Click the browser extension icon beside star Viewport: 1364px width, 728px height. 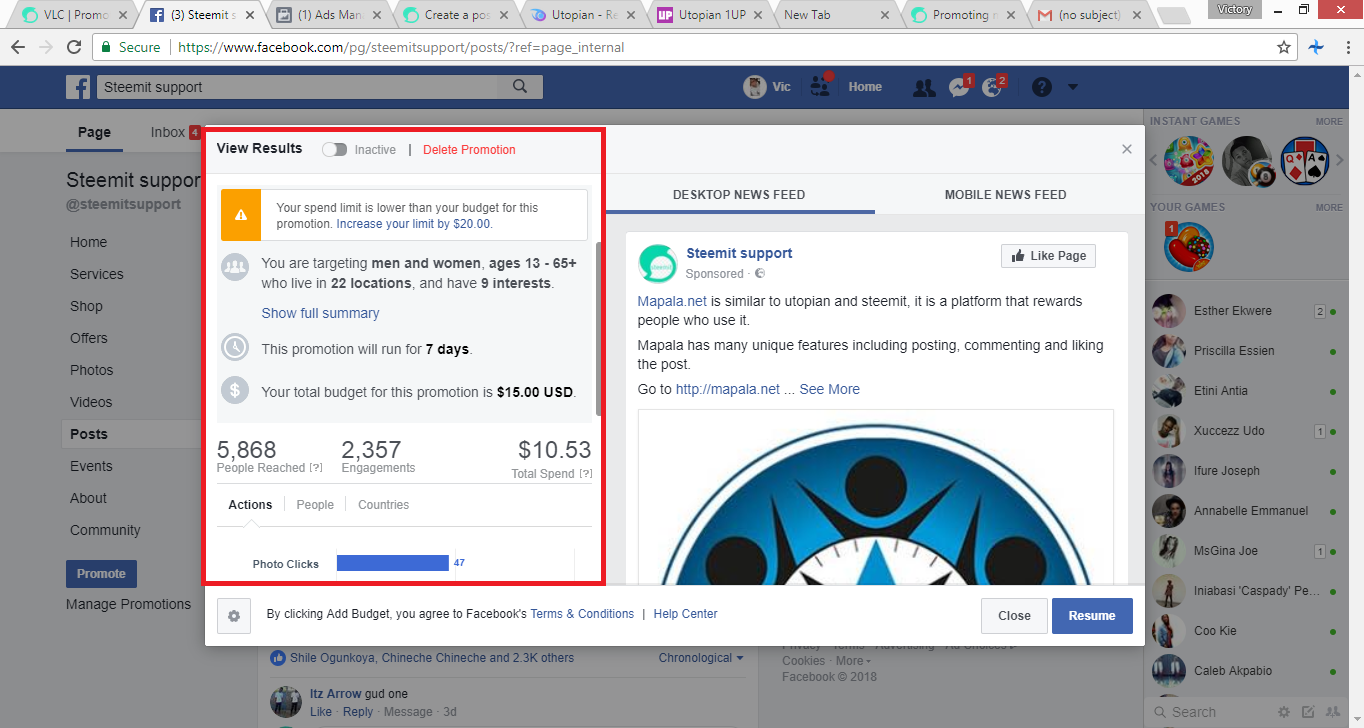coord(1317,47)
